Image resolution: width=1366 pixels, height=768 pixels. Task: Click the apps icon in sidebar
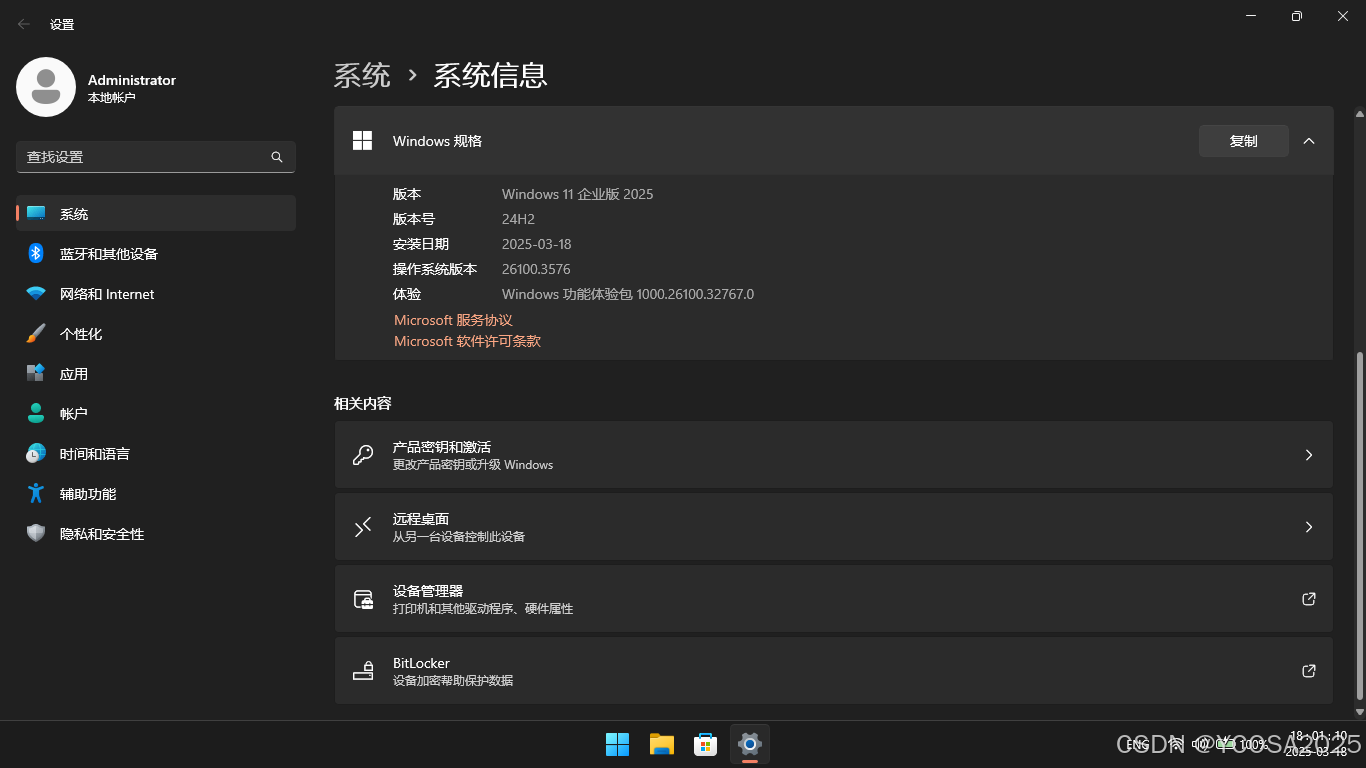click(36, 374)
